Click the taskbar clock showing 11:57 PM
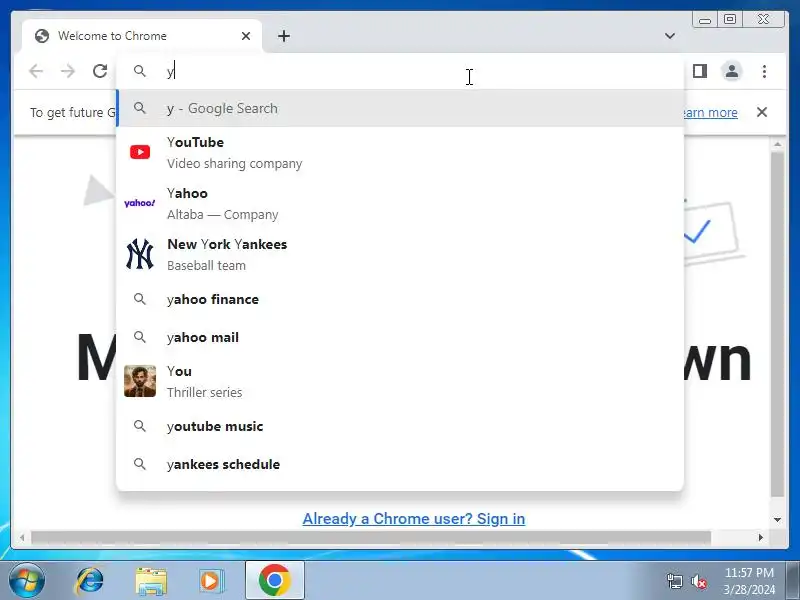Viewport: 800px width, 600px height. pos(749,581)
